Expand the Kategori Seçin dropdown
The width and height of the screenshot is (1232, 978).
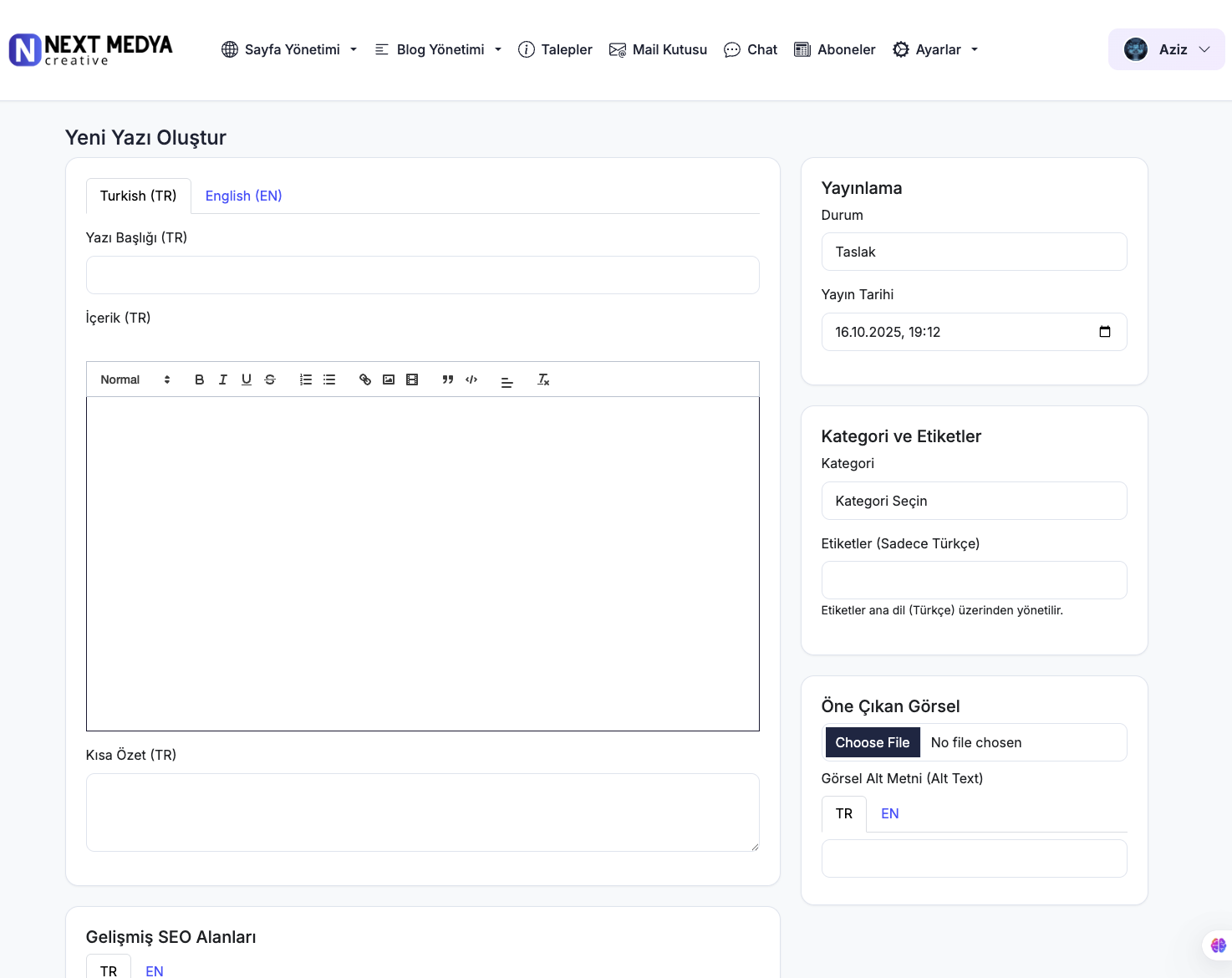click(974, 501)
